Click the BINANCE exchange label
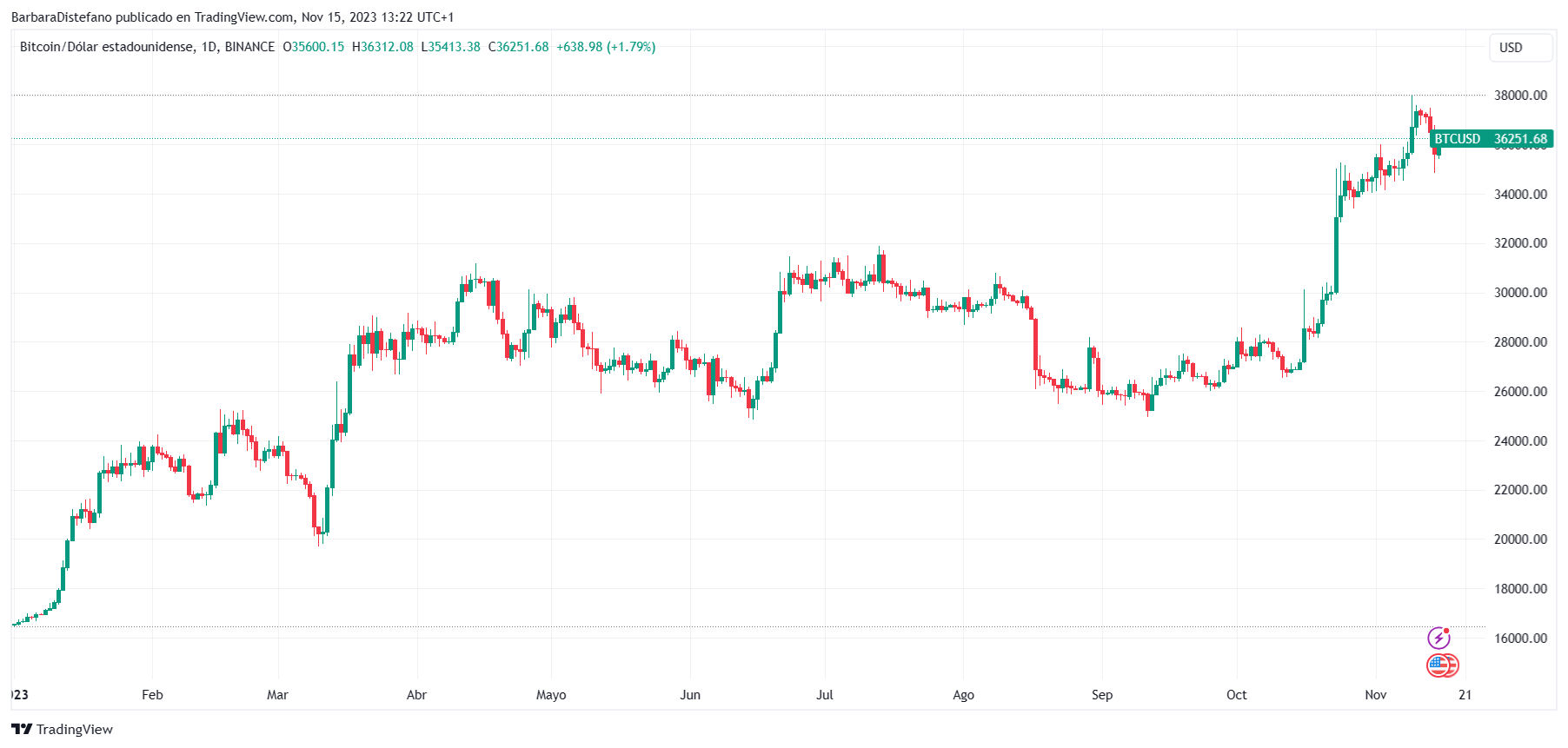 (x=249, y=47)
